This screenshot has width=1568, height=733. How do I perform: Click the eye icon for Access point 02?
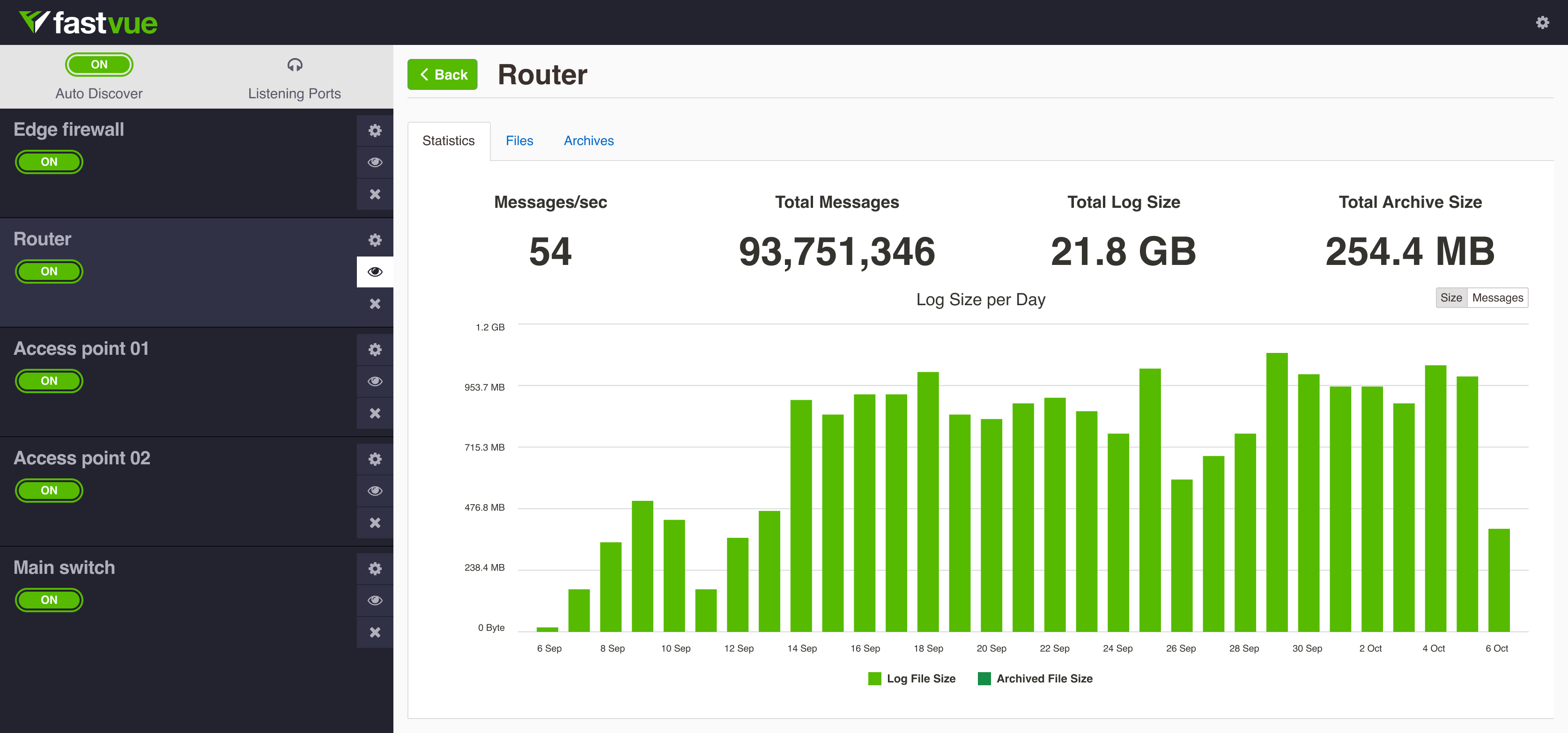[x=375, y=491]
